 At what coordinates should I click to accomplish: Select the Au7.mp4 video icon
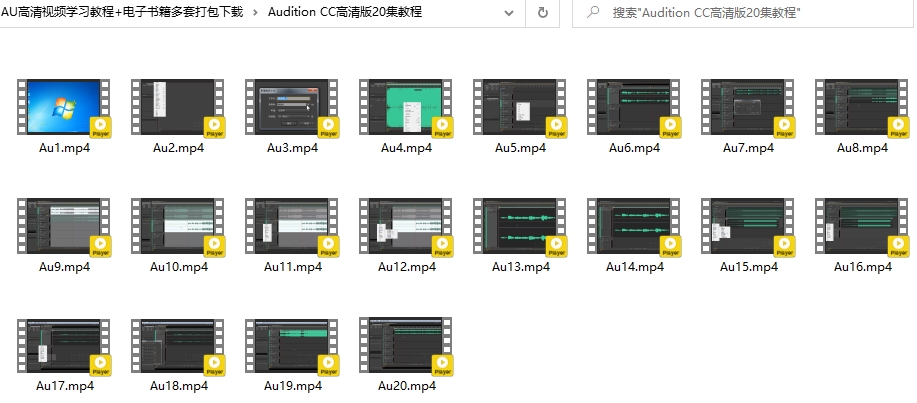click(748, 107)
